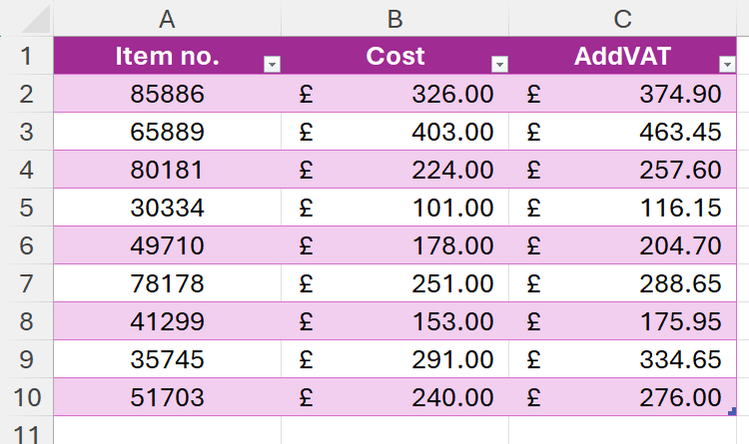This screenshot has height=444, width=749.
Task: Select column B header
Action: [395, 17]
